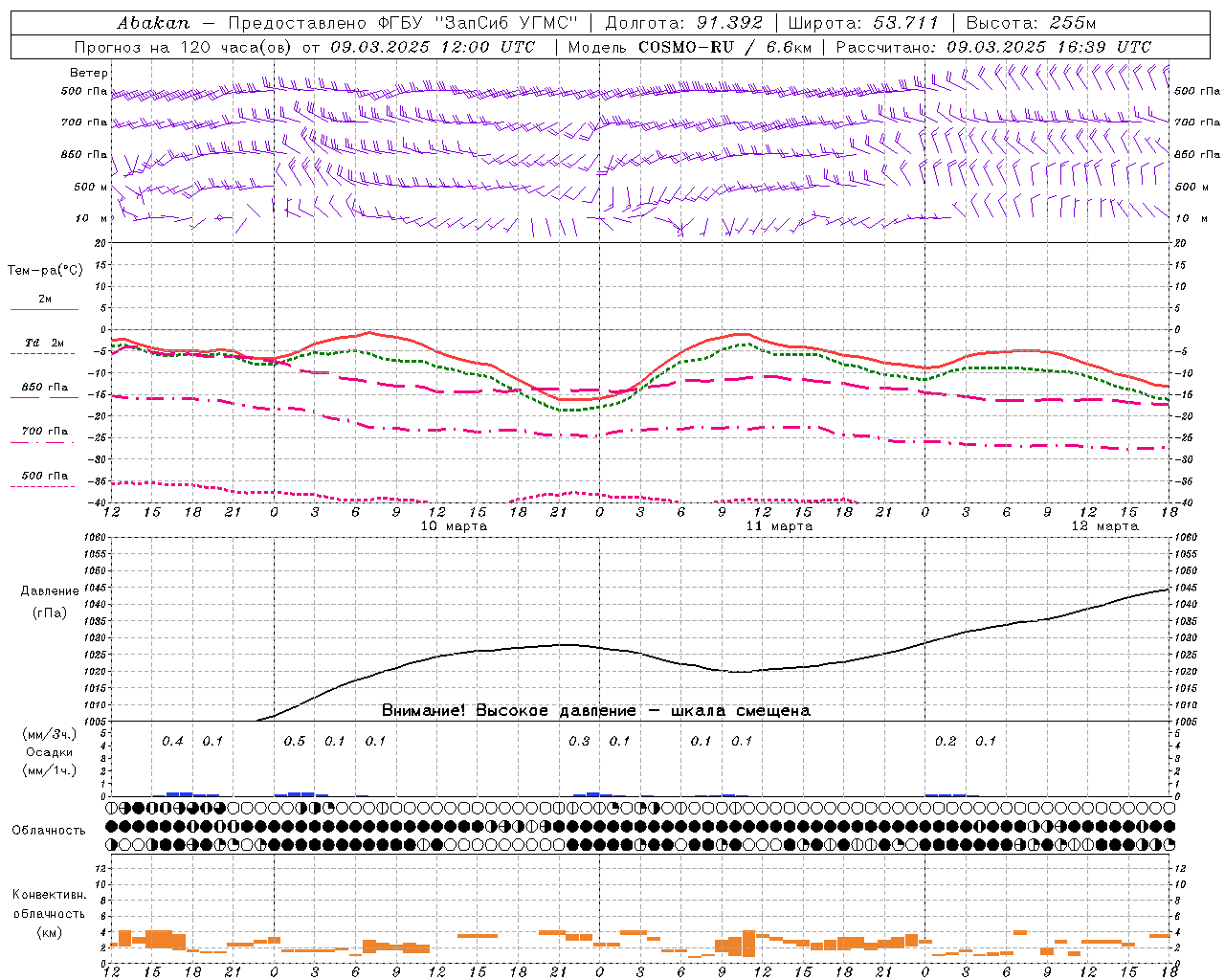Click the "(гПа)" pressure unit label
Viewport: 1225px width, 980px height.
(x=50, y=613)
